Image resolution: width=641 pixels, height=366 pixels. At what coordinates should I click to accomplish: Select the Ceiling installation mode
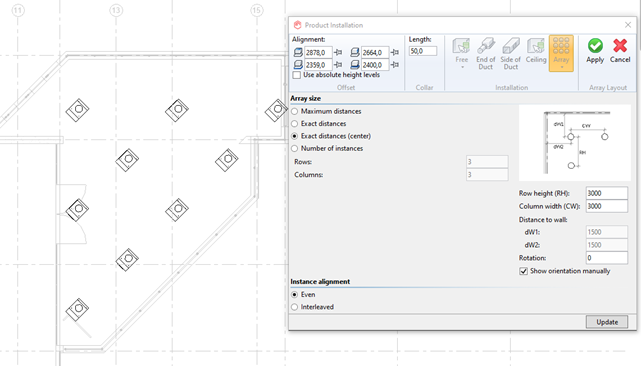tap(536, 50)
